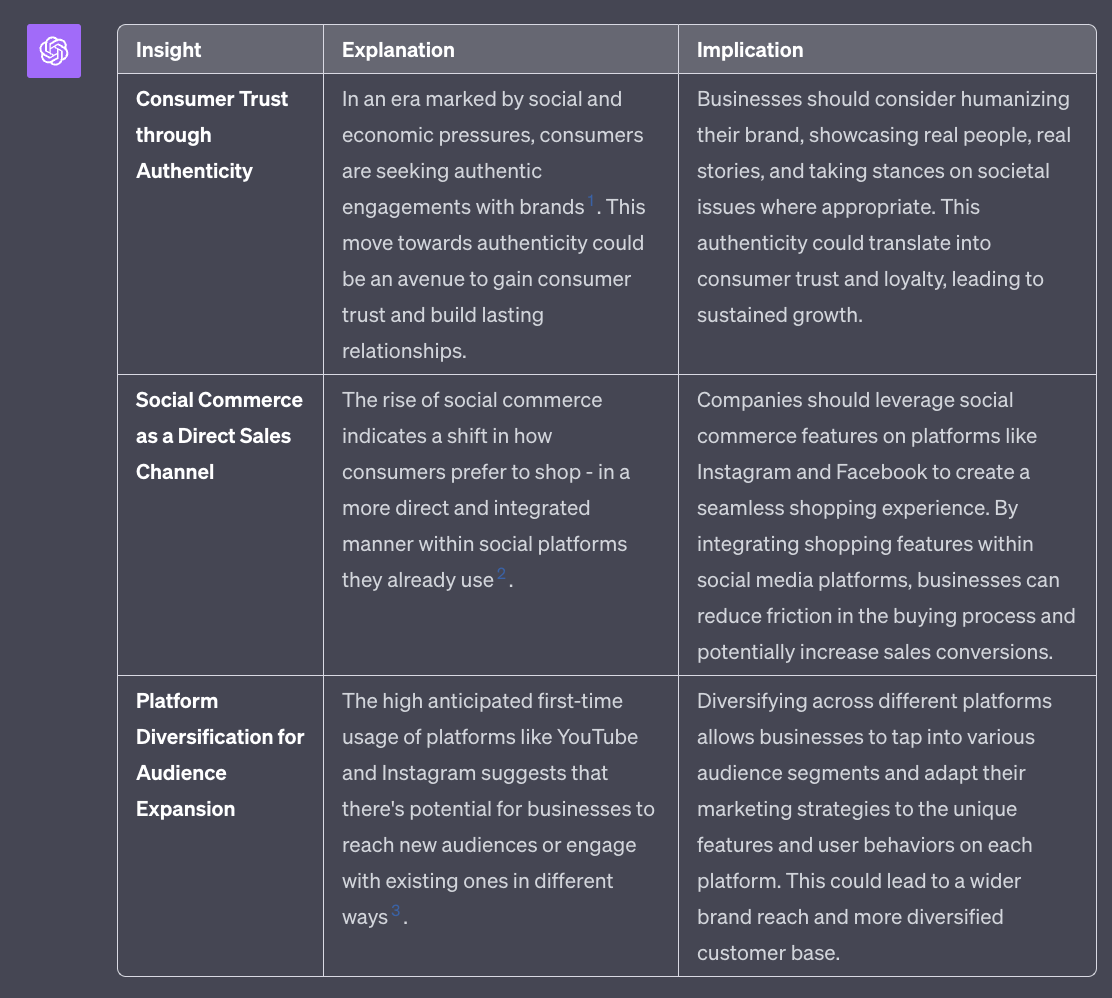Image resolution: width=1112 pixels, height=998 pixels.
Task: Click the explanation paragraph about first-time platform usage
Action: click(x=498, y=809)
